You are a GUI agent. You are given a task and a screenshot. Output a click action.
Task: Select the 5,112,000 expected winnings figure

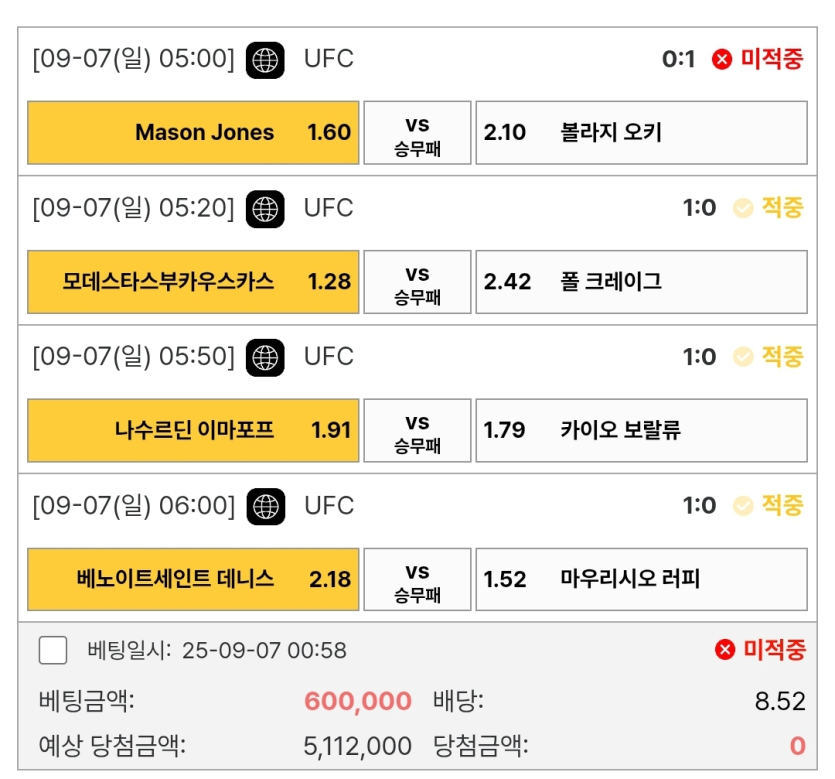point(359,745)
